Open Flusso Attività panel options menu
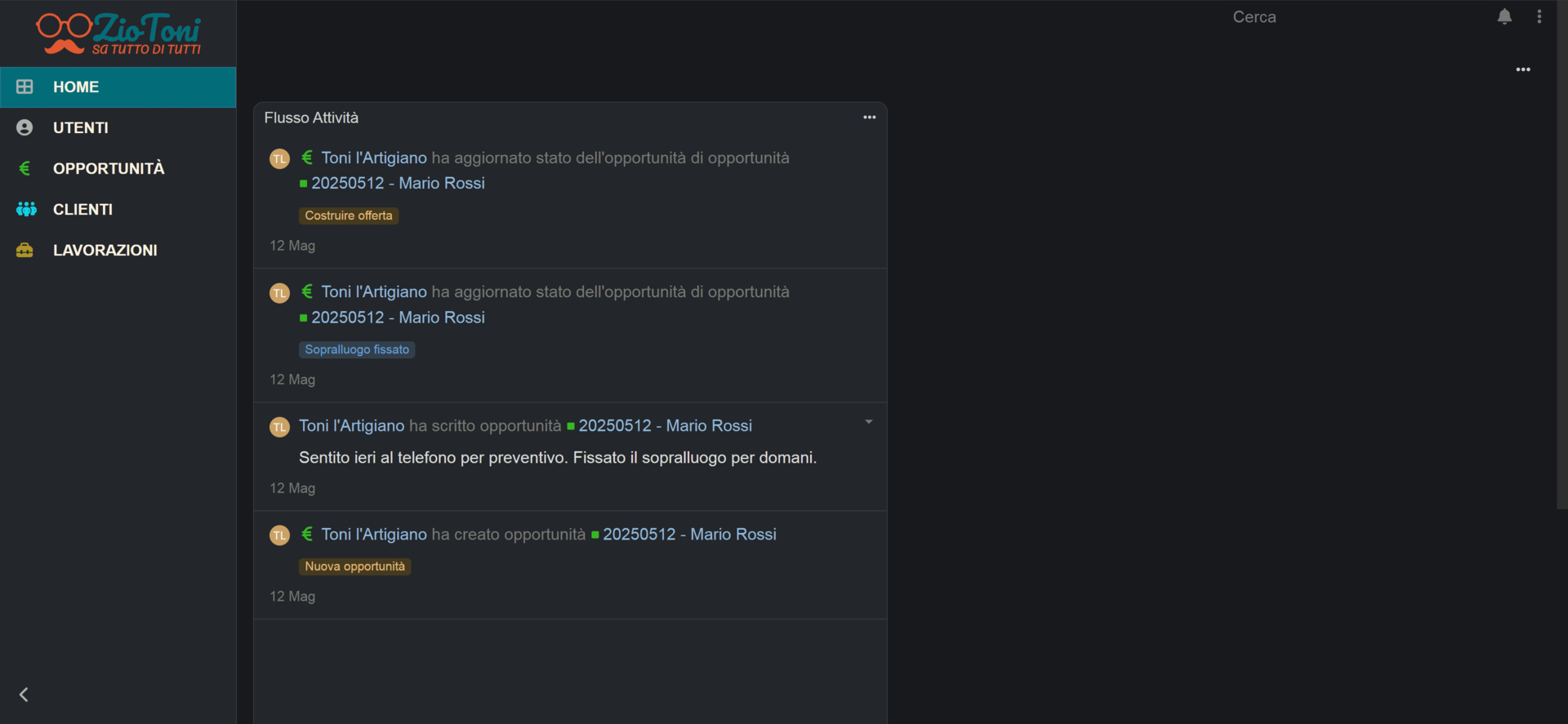Image resolution: width=1568 pixels, height=724 pixels. pyautogui.click(x=869, y=118)
